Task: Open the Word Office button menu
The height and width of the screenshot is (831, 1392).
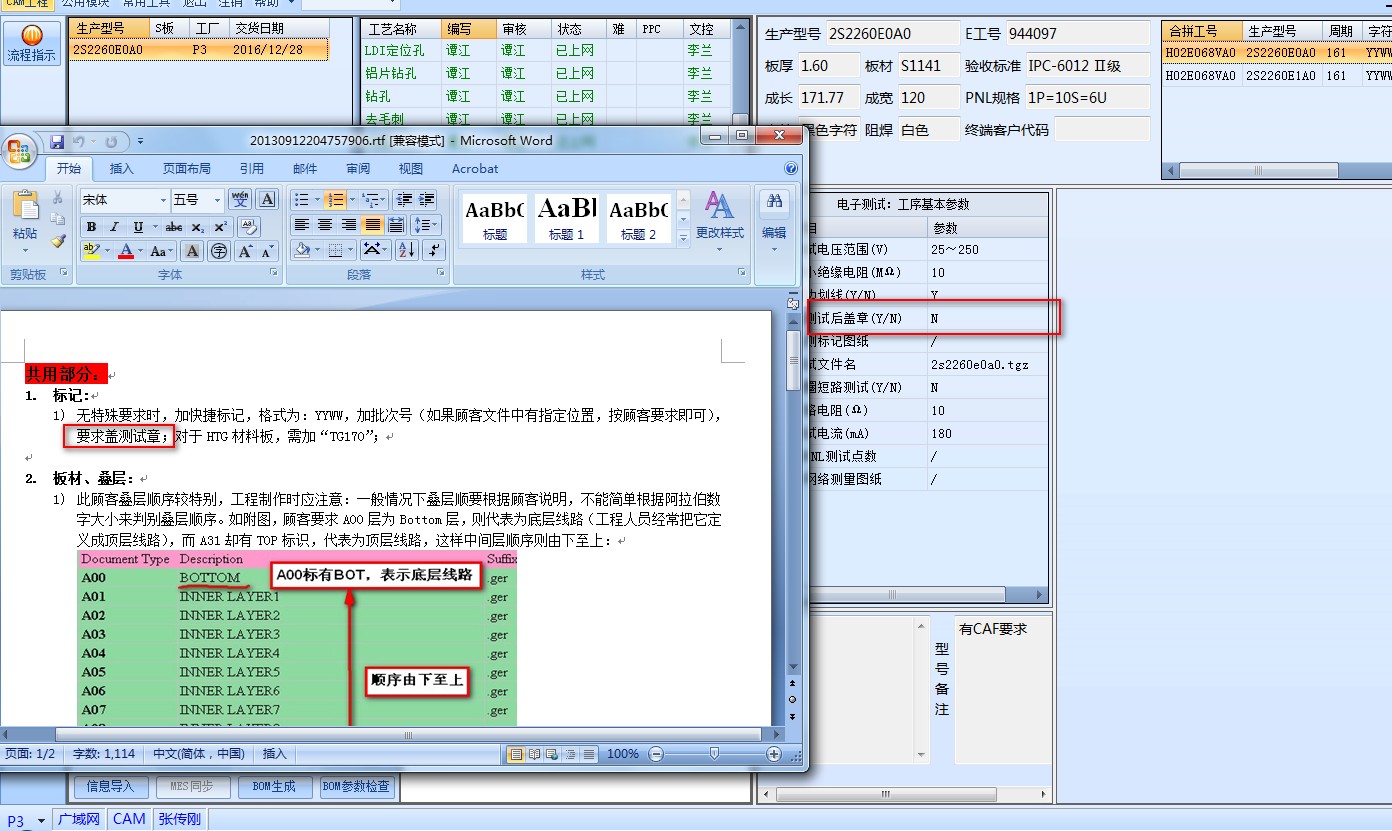Action: [21, 151]
